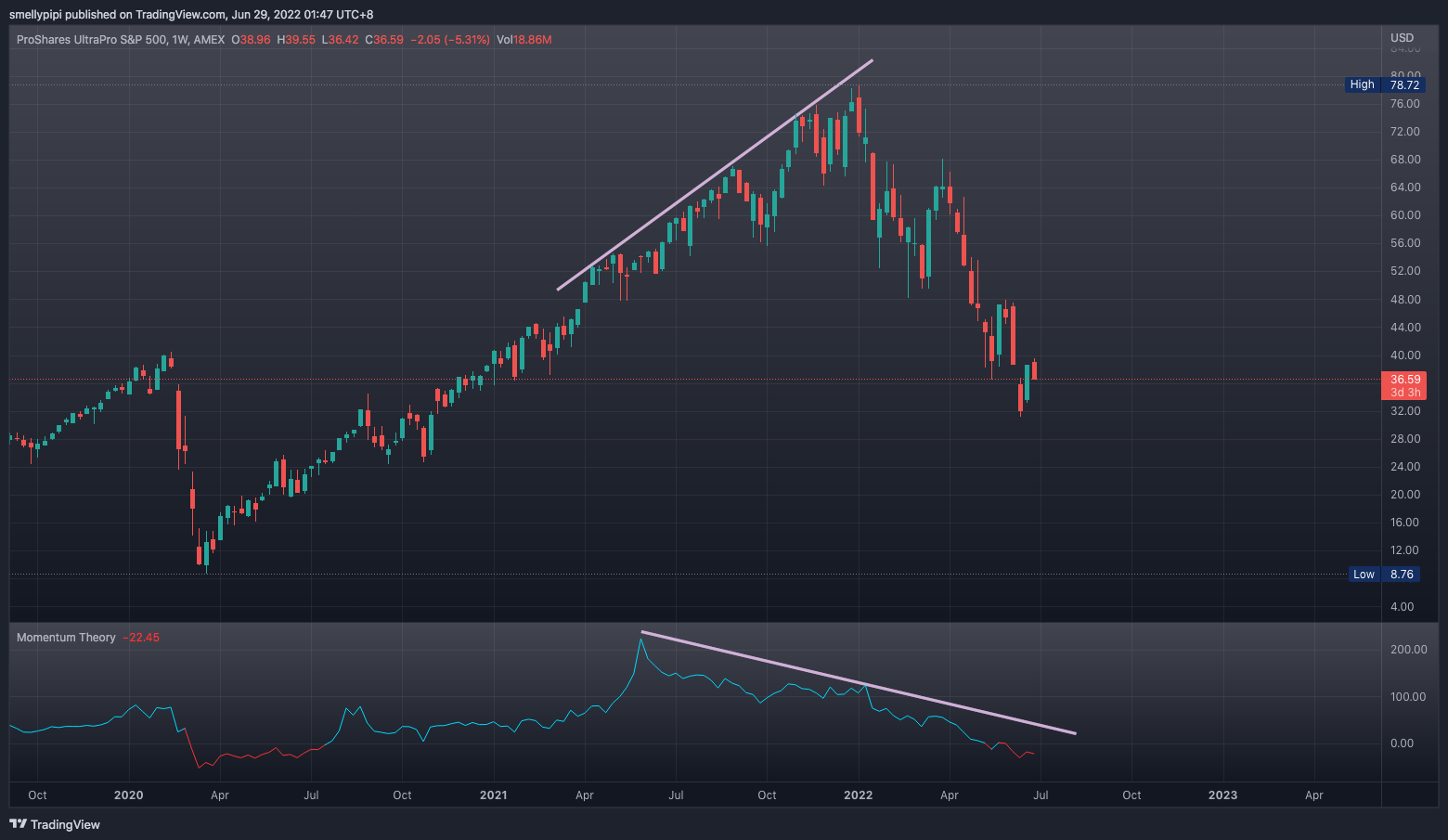The image size is (1448, 840).
Task: Click the current price tag 36.59
Action: point(1404,379)
